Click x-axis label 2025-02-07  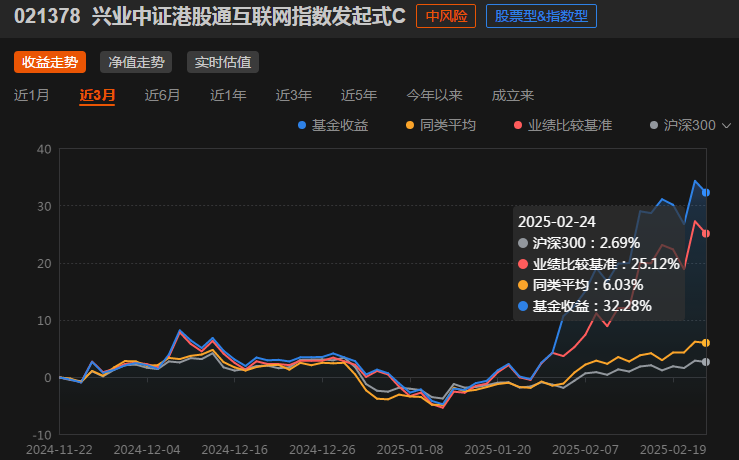point(585,450)
